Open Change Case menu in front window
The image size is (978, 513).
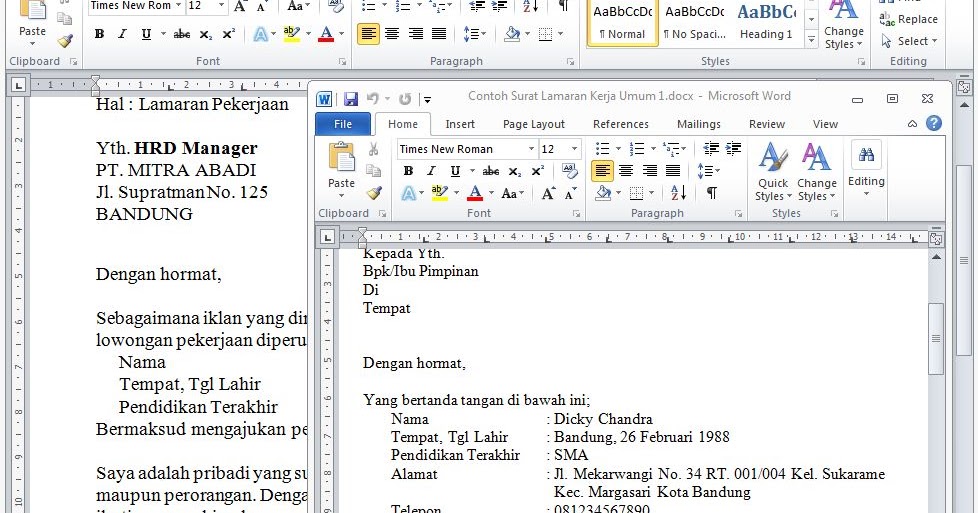click(513, 193)
